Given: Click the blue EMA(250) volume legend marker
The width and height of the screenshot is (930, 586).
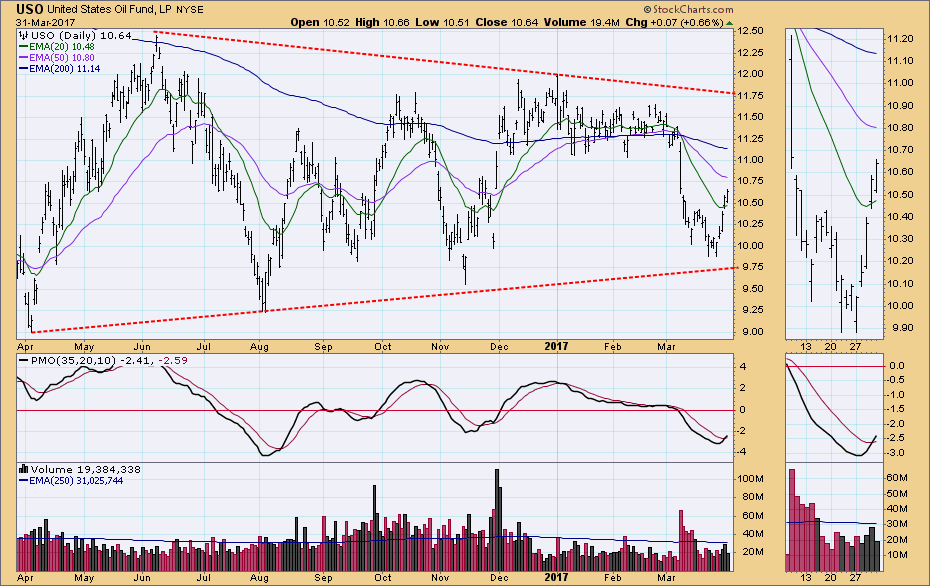Looking at the screenshot, I should coord(24,481).
